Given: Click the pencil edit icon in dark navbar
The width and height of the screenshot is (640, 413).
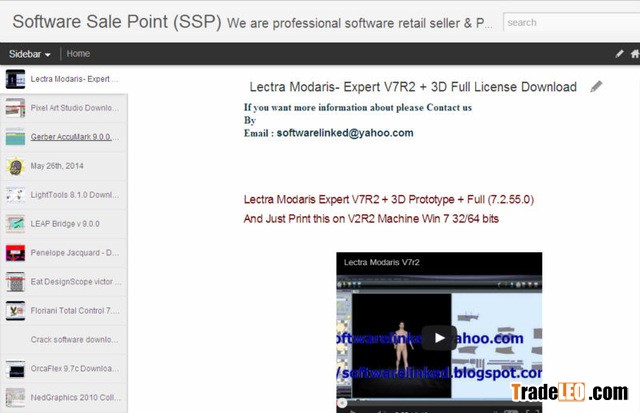Looking at the screenshot, I should 619,53.
